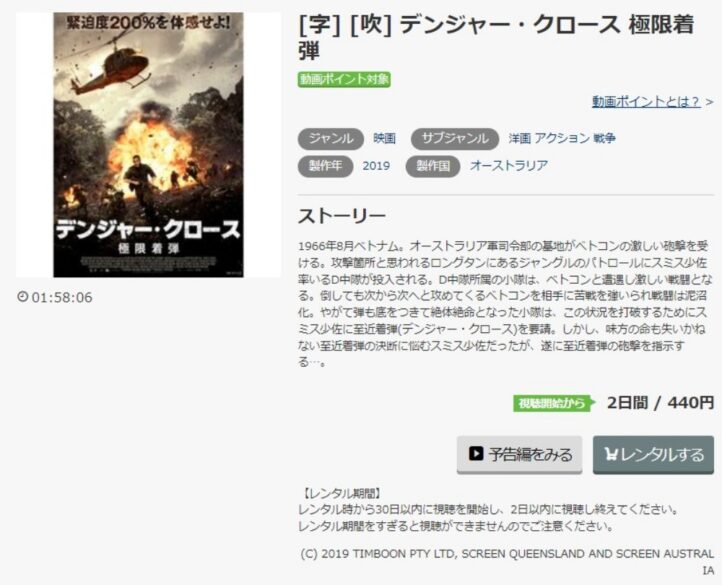Click the 製作国 label tag
Viewport: 722px width, 585px height.
point(433,166)
